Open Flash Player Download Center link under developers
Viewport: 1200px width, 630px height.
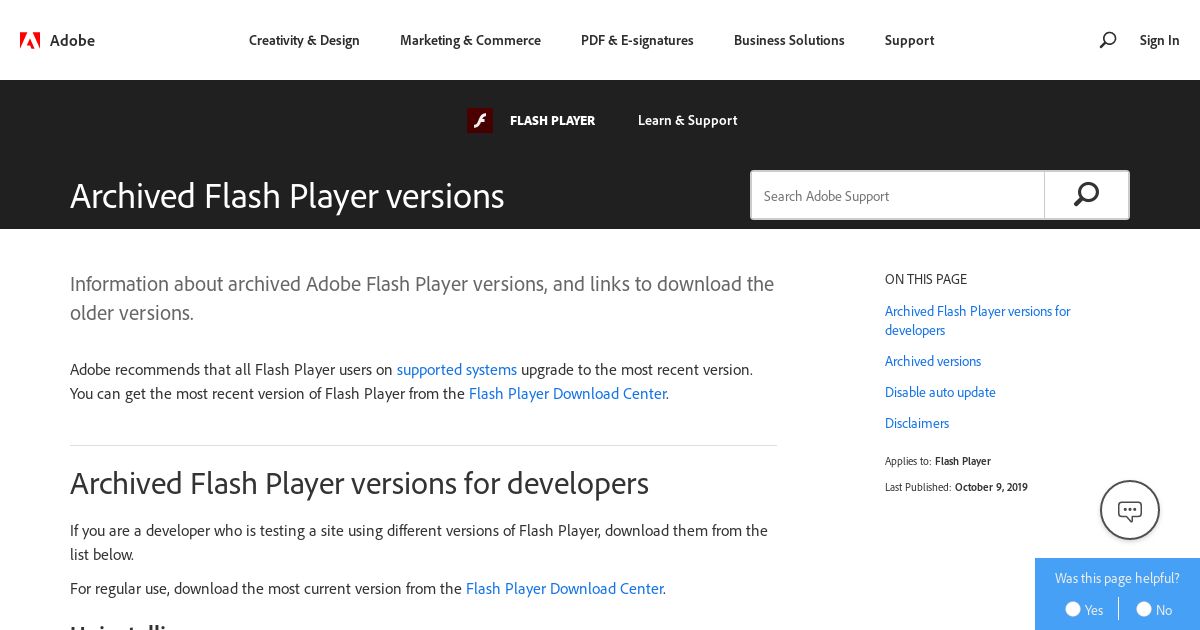click(564, 588)
